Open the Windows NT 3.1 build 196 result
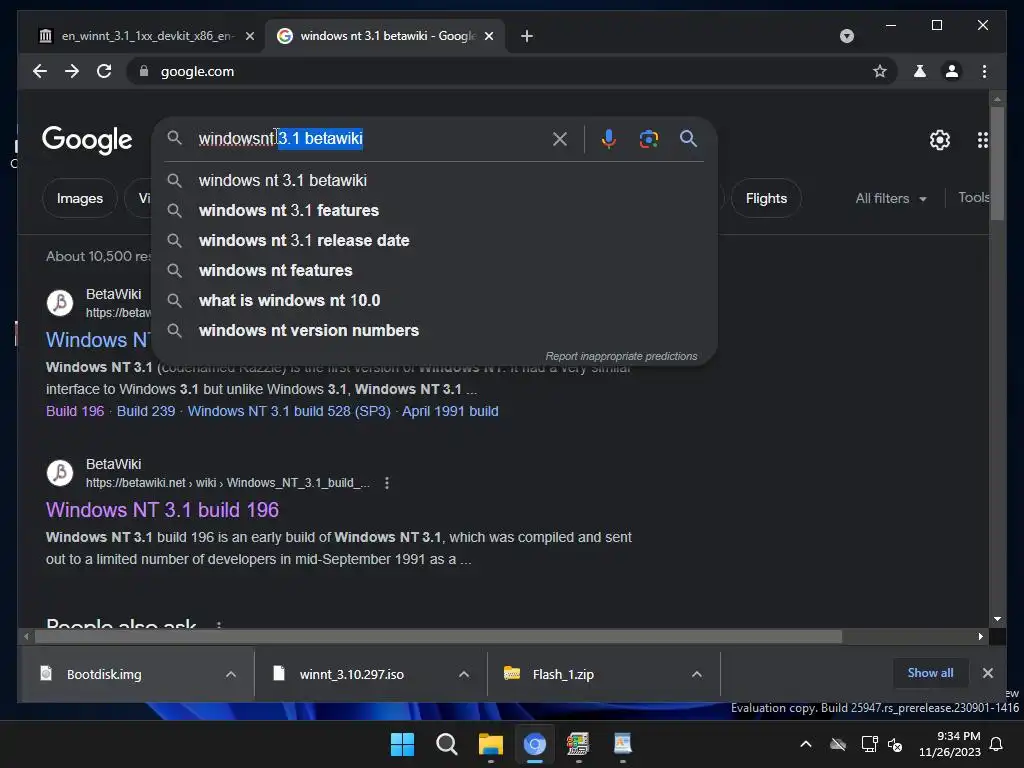The width and height of the screenshot is (1024, 768). coord(162,510)
